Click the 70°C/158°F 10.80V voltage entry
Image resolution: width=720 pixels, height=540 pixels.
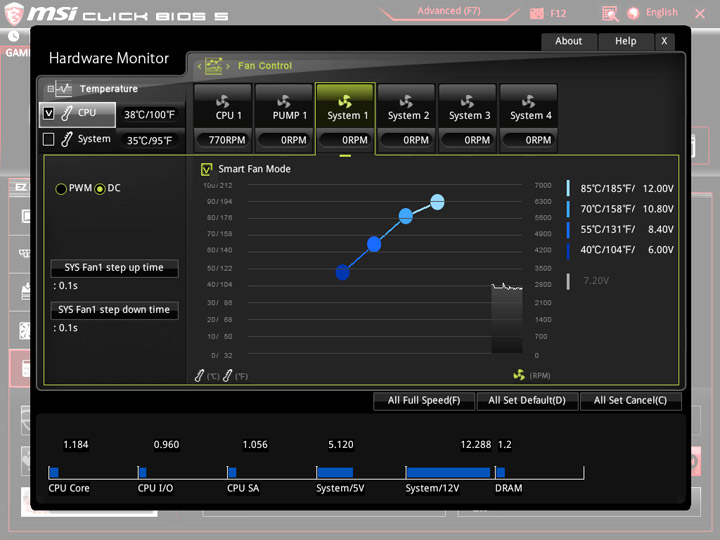(620, 209)
